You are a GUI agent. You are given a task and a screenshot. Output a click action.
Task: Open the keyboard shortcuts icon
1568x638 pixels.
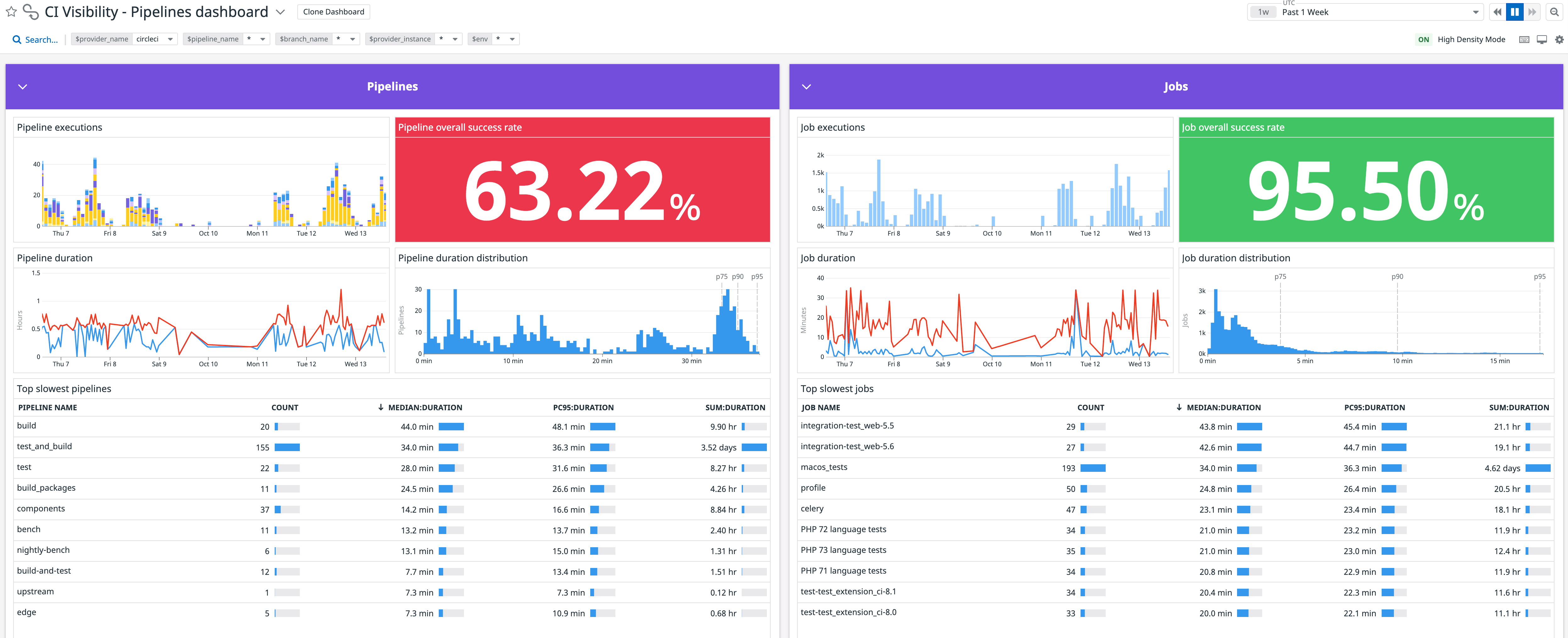click(x=1525, y=38)
